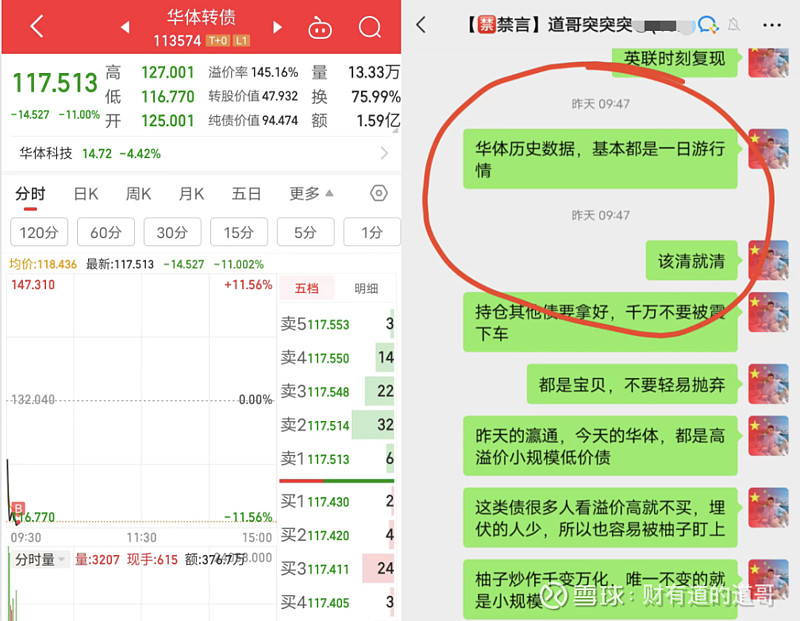Tap avatar beside 昨天的瀛通 message
800x621 pixels.
pos(768,436)
